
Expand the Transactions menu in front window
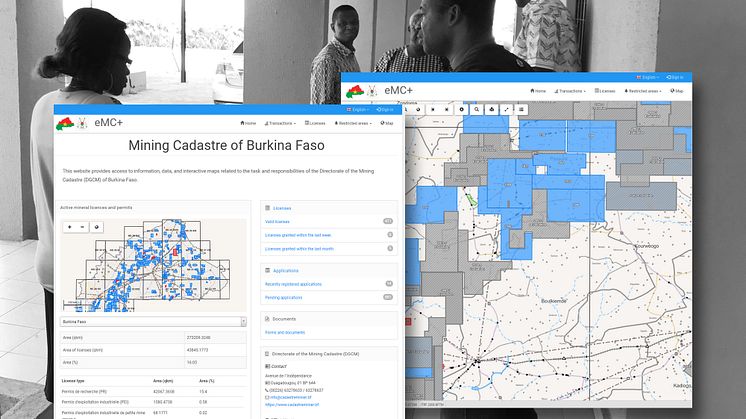coord(282,123)
